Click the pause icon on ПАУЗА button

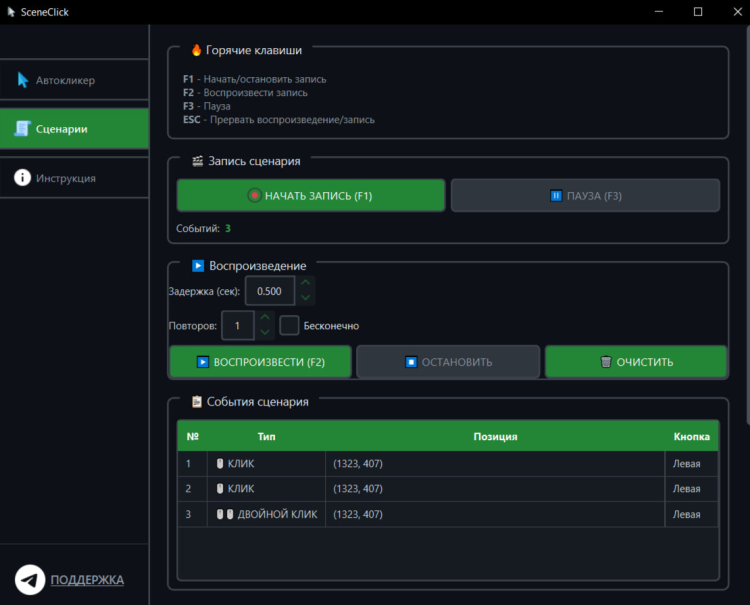pyautogui.click(x=556, y=196)
